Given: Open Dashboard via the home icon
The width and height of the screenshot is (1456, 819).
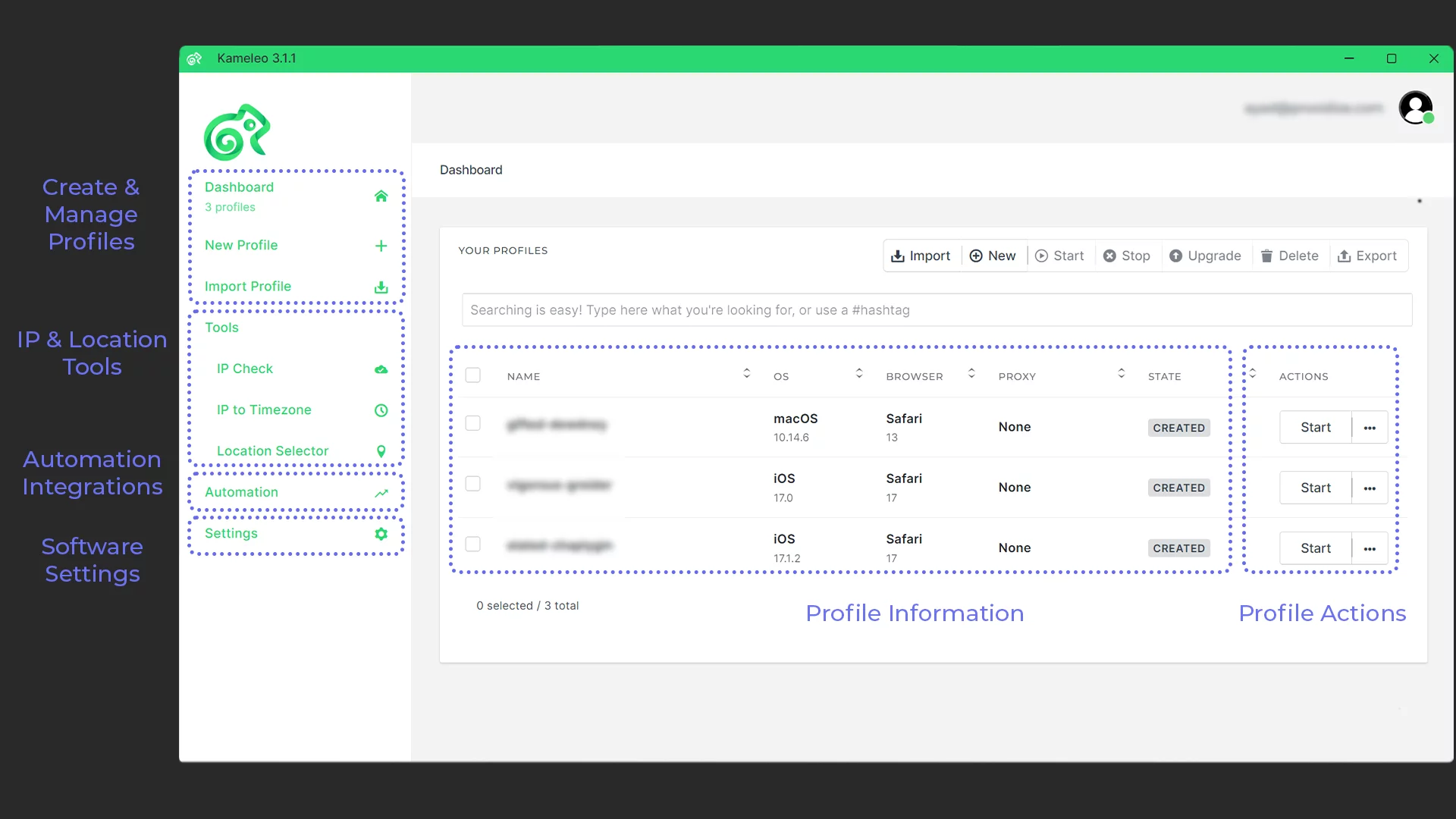Looking at the screenshot, I should click(381, 196).
